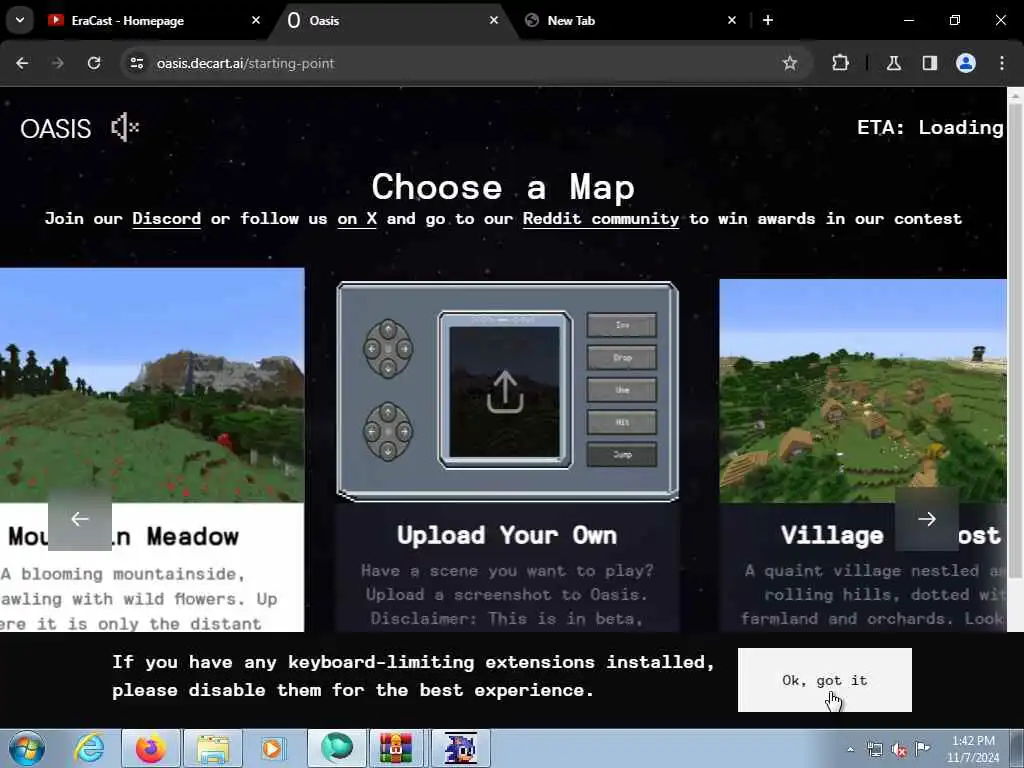Screen dimensions: 1024x768
Task: Go back to previous page
Action: point(22,63)
